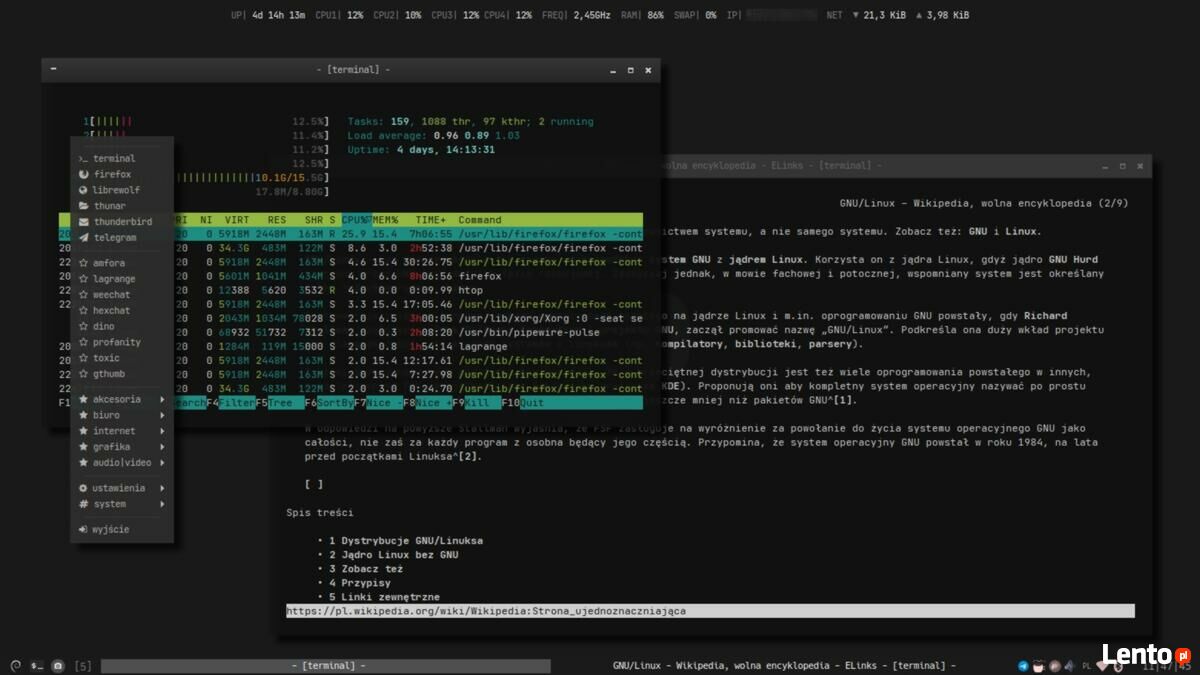Switch to 'GNU/Linux - Wikipedia' ELinks taskbar entry

coord(784,666)
